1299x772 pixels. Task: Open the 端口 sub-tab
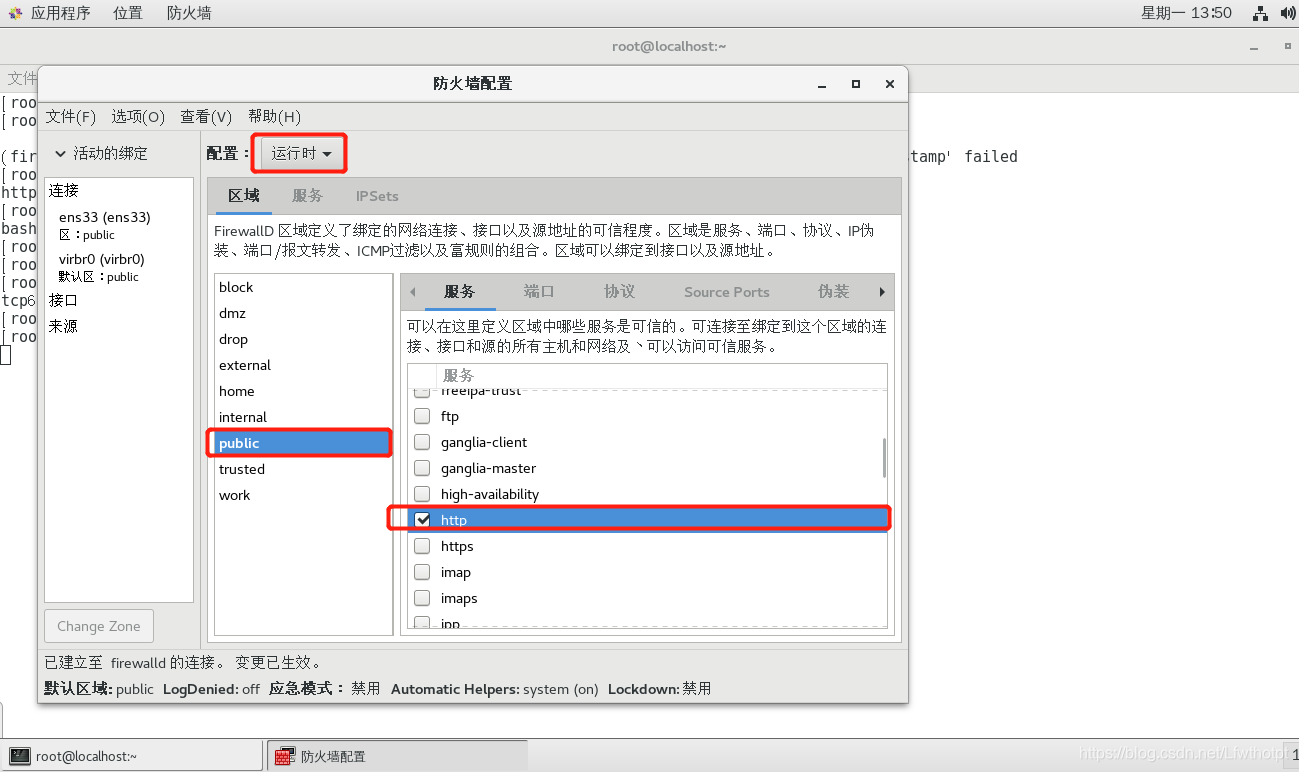coord(539,292)
